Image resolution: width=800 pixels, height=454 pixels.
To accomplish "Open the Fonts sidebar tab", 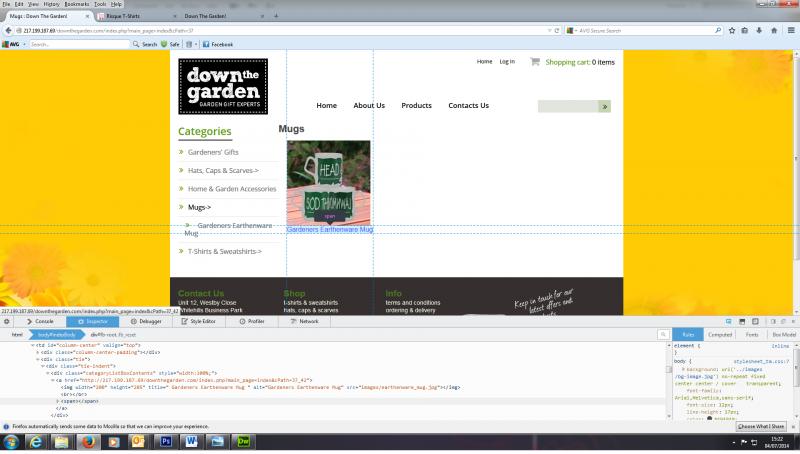I will point(752,335).
